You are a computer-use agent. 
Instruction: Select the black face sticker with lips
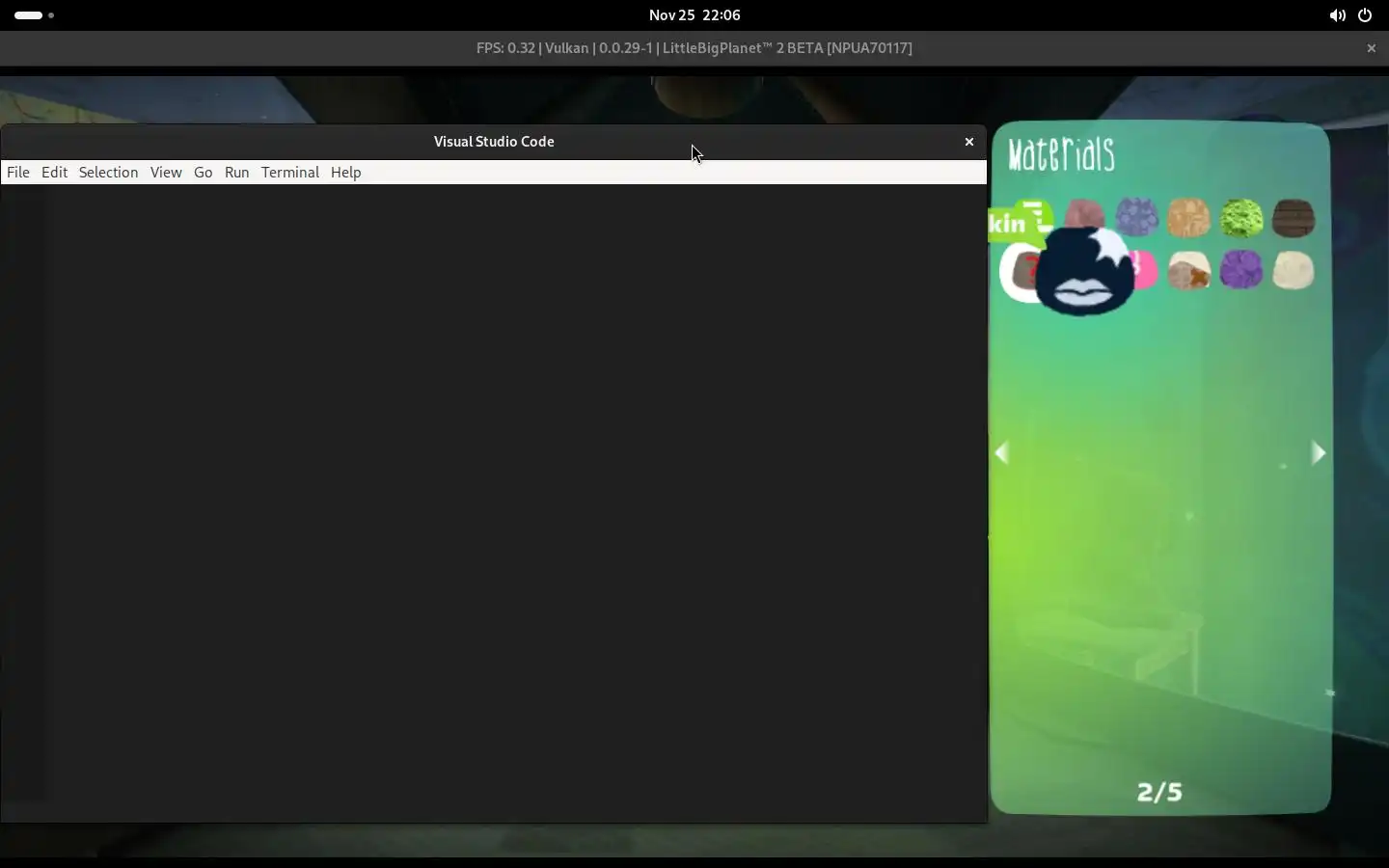(1084, 272)
